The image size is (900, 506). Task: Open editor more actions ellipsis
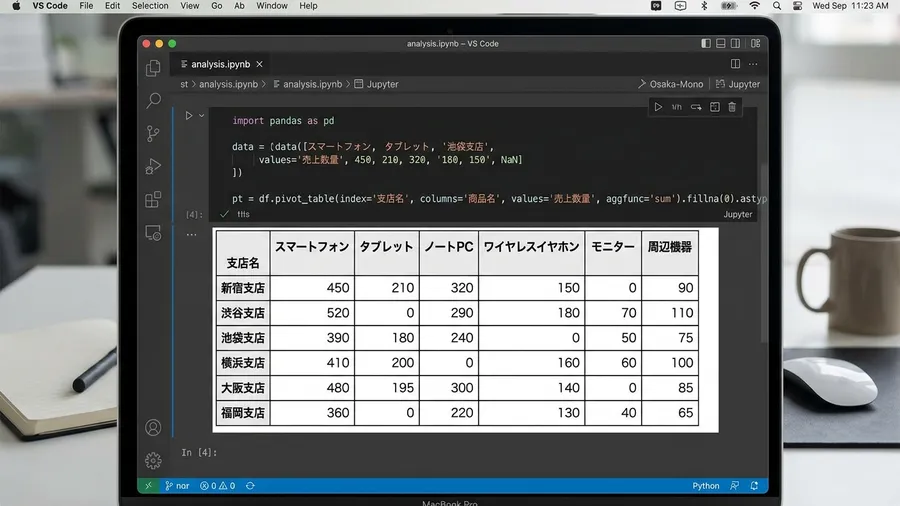point(753,64)
